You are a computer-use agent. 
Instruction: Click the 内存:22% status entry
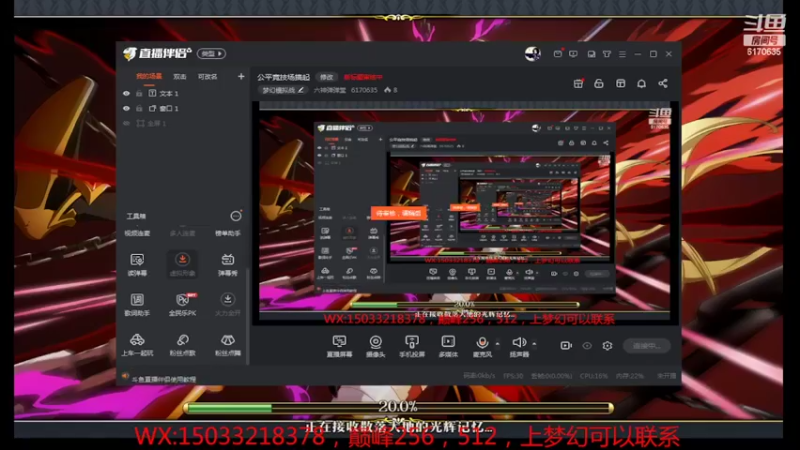630,376
